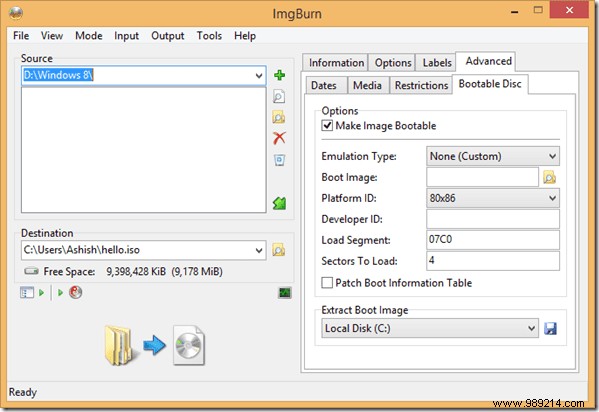Add a file with the green plus icon

[x=279, y=75]
